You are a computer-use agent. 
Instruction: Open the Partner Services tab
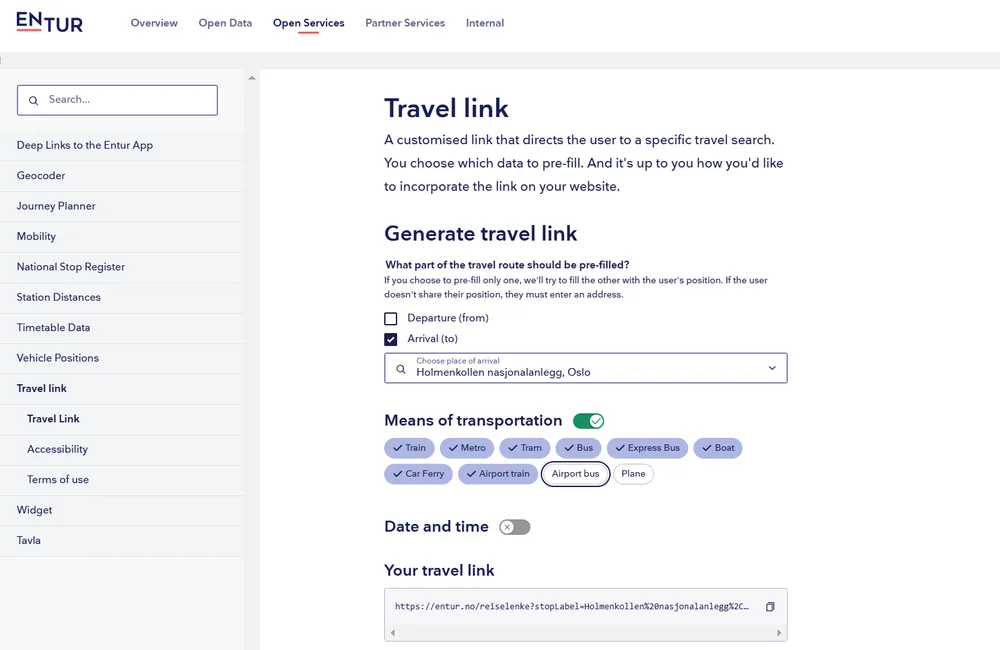coord(405,23)
